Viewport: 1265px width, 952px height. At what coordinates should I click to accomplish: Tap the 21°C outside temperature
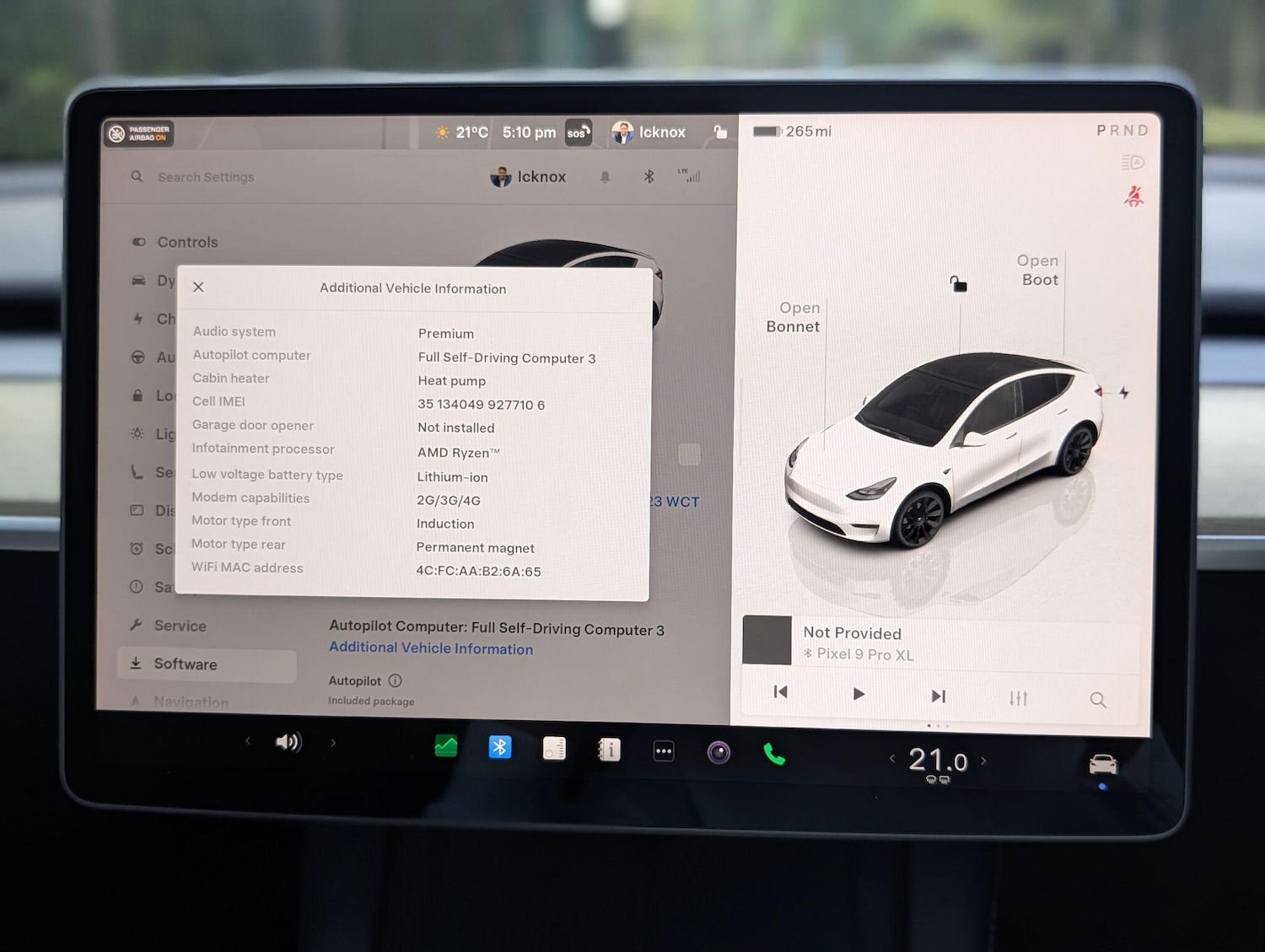pos(462,132)
